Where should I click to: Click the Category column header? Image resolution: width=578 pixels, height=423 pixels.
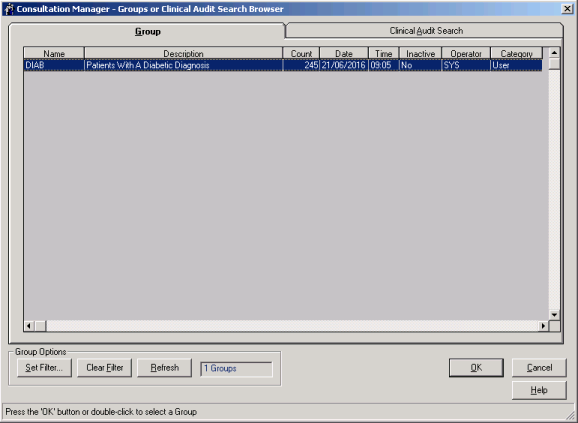click(x=516, y=53)
